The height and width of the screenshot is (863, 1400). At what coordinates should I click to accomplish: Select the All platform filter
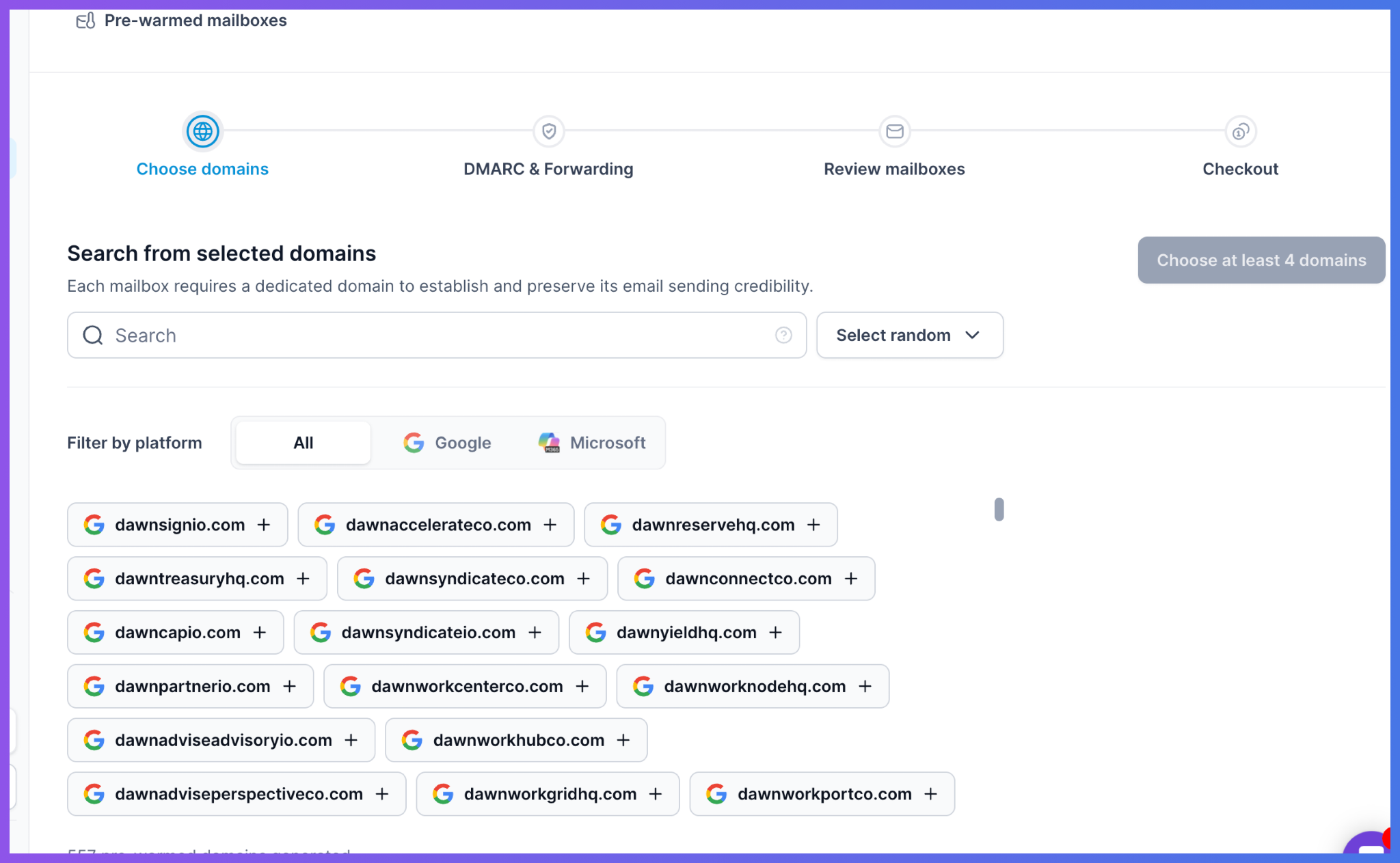coord(304,443)
